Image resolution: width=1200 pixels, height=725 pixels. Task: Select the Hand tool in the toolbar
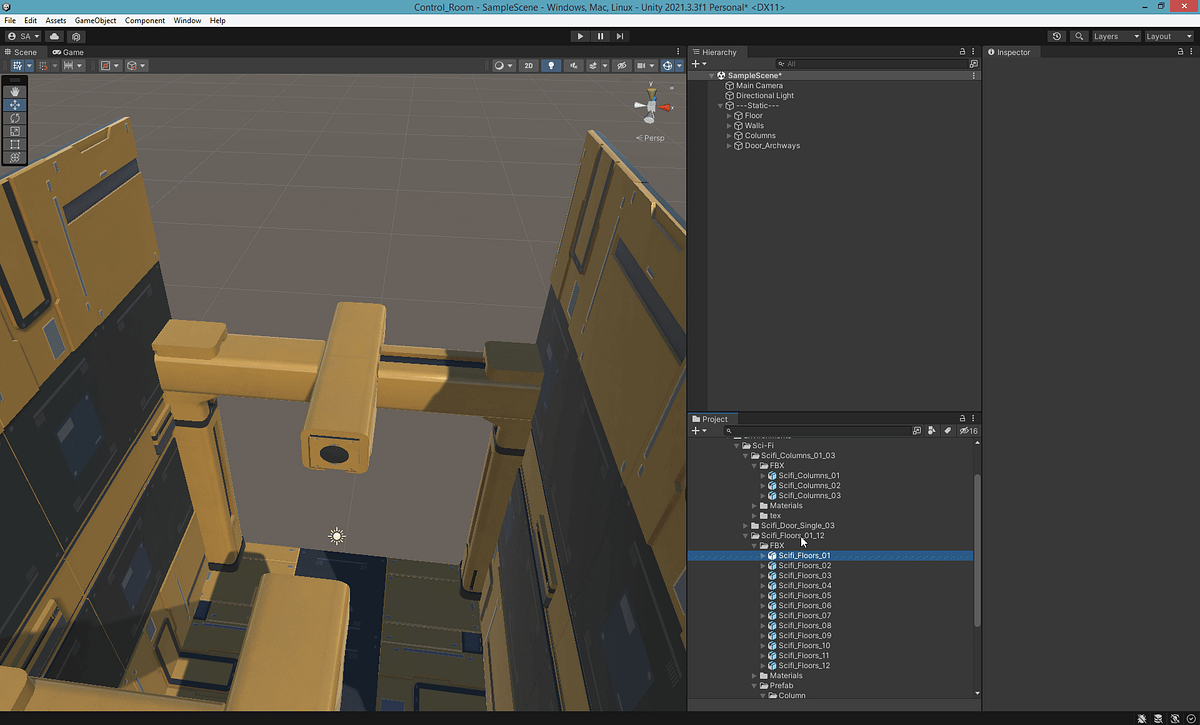coord(14,91)
